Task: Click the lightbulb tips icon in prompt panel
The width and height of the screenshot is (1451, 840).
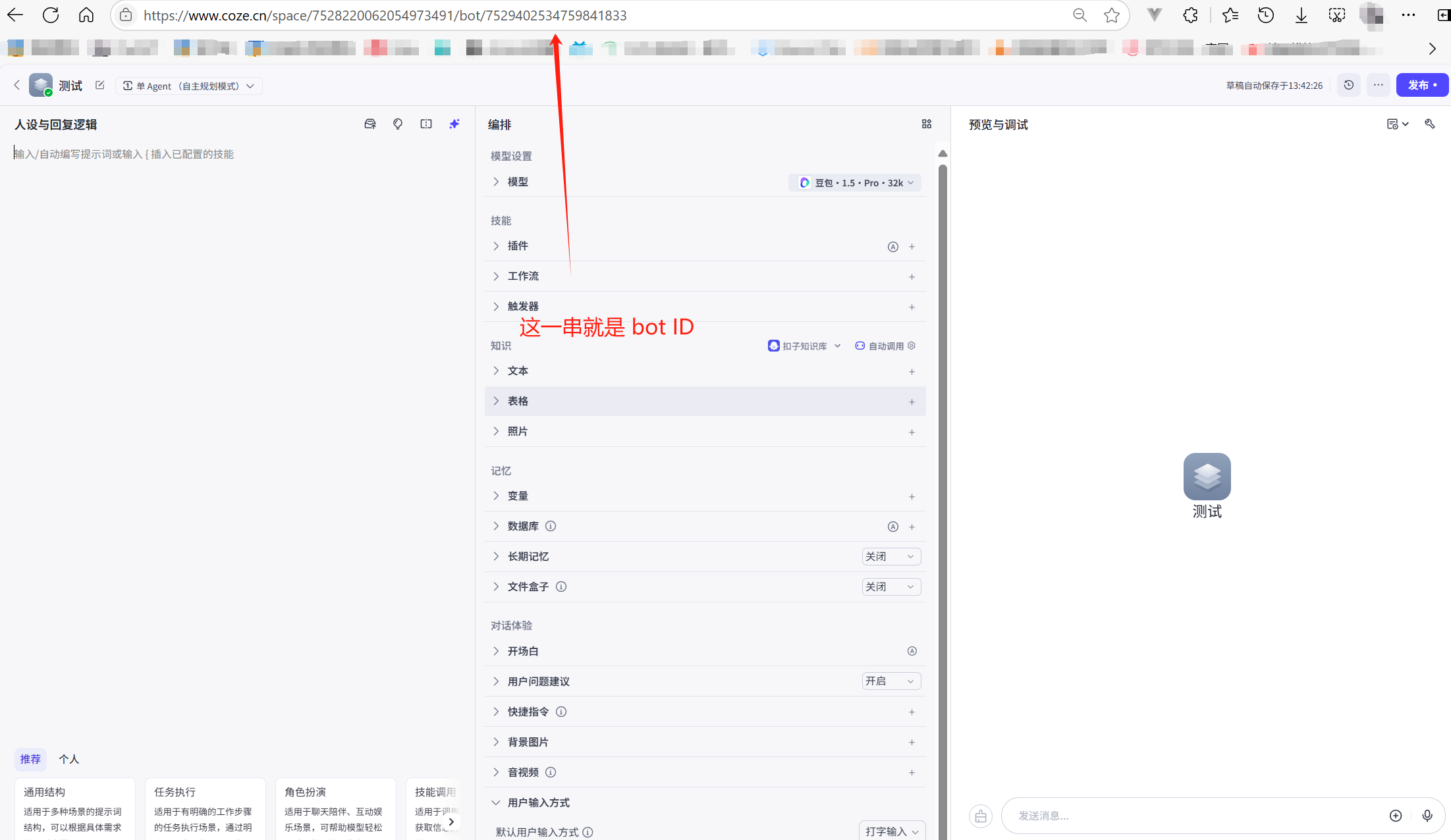Action: [x=398, y=124]
